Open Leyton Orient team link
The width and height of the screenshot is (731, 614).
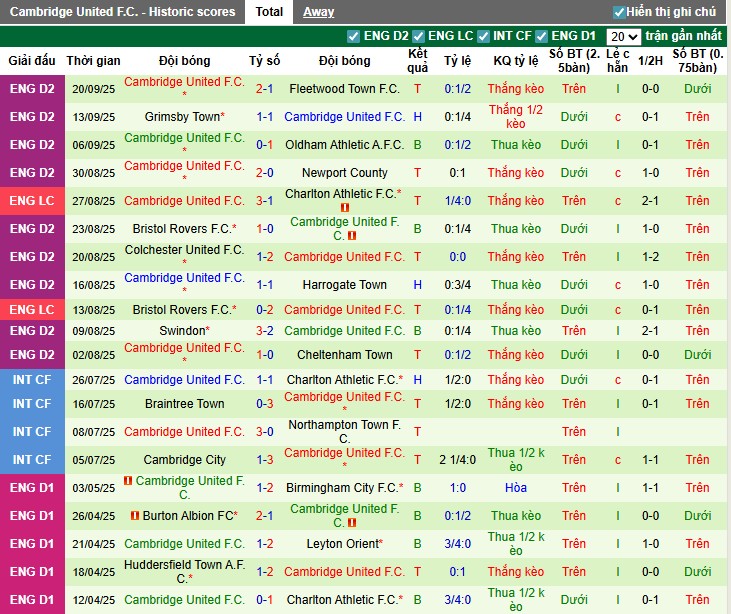pos(342,544)
